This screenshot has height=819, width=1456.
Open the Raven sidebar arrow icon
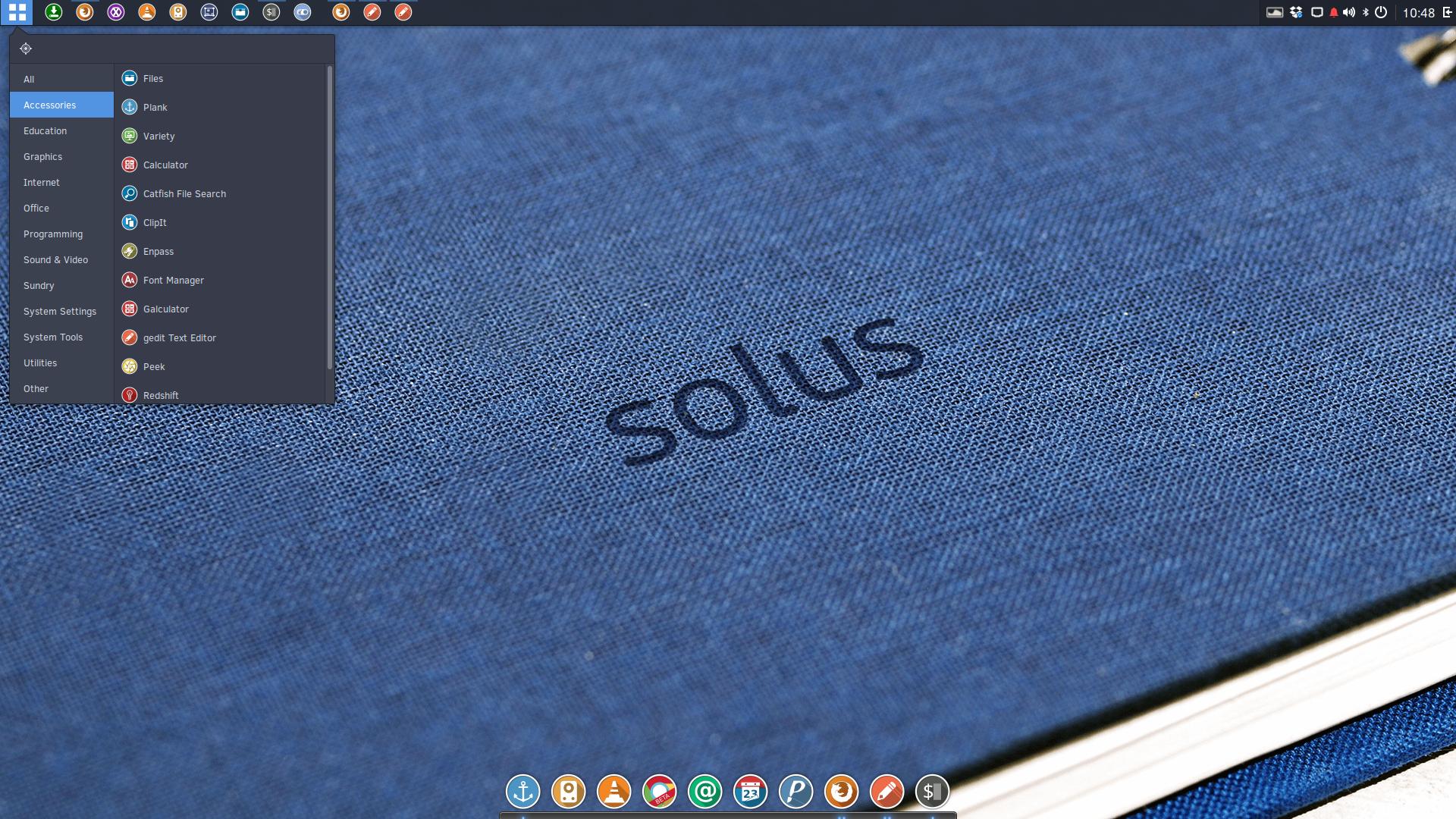point(1446,12)
